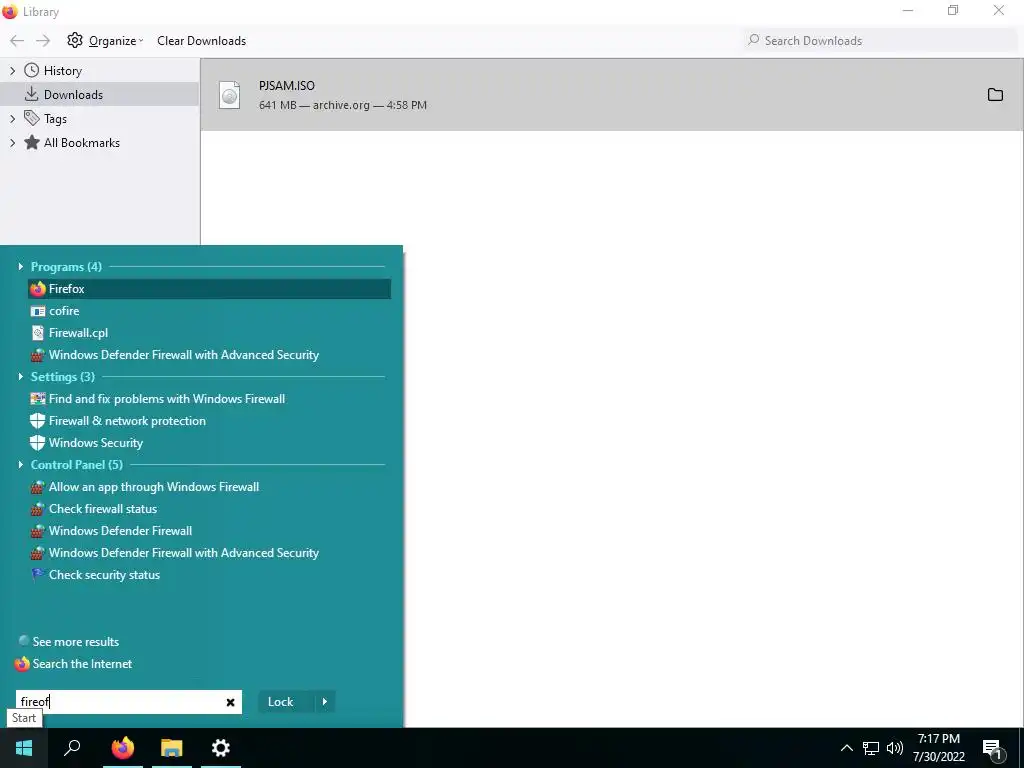Click the Firewall.cpl file icon

click(38, 333)
